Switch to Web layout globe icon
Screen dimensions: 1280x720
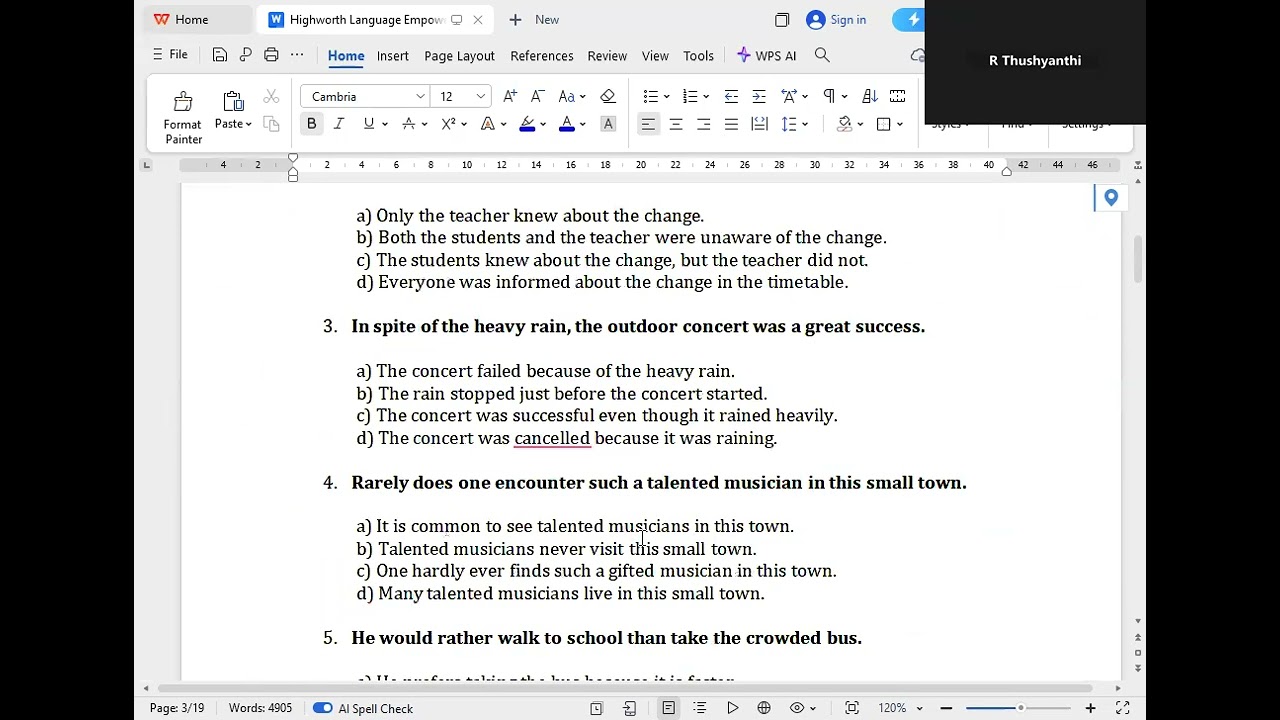click(764, 708)
